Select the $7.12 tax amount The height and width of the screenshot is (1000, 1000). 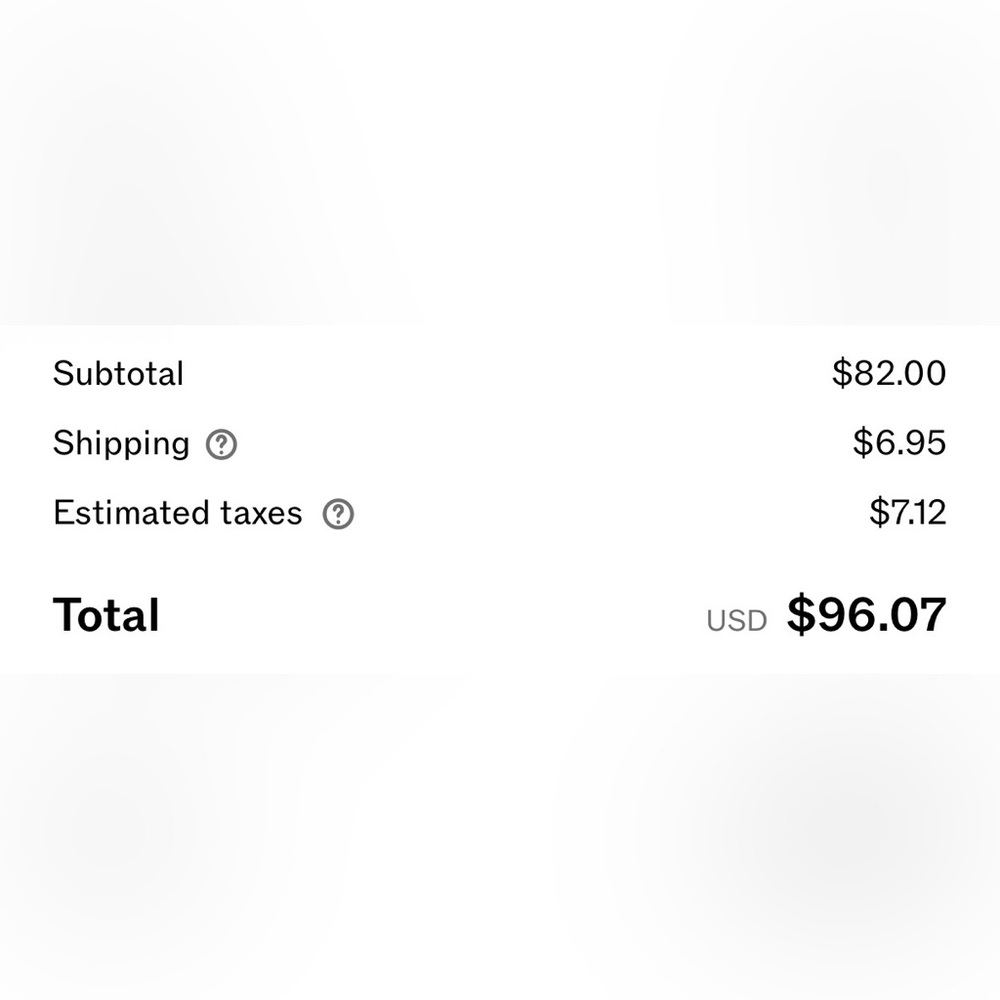[x=906, y=513]
